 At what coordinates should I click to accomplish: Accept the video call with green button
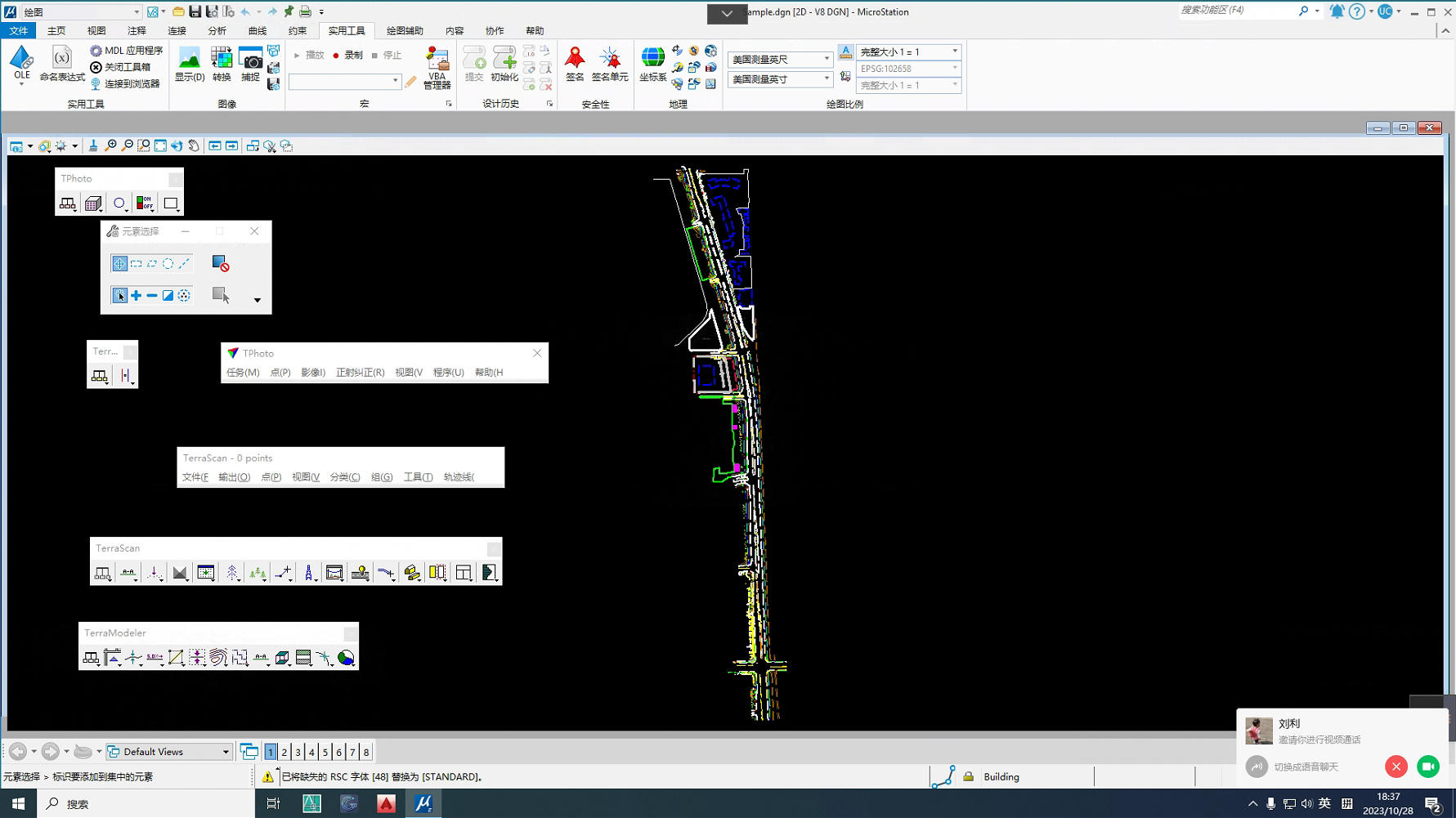pos(1427,767)
